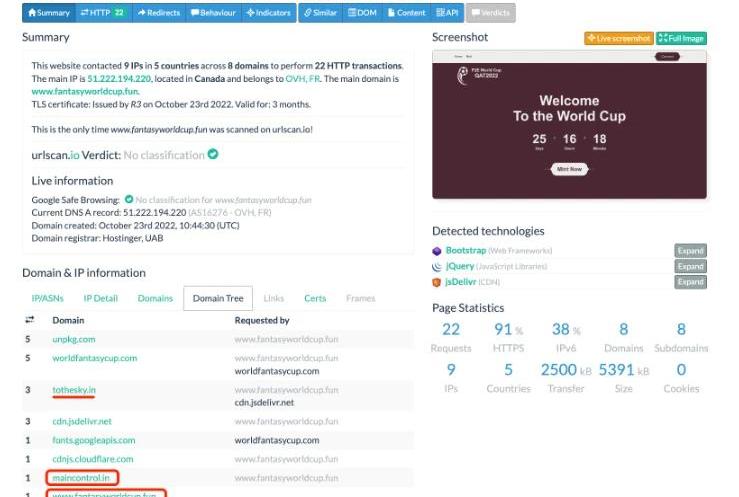This screenshot has width=739, height=497.
Task: Open the Full Image view
Action: [x=682, y=38]
